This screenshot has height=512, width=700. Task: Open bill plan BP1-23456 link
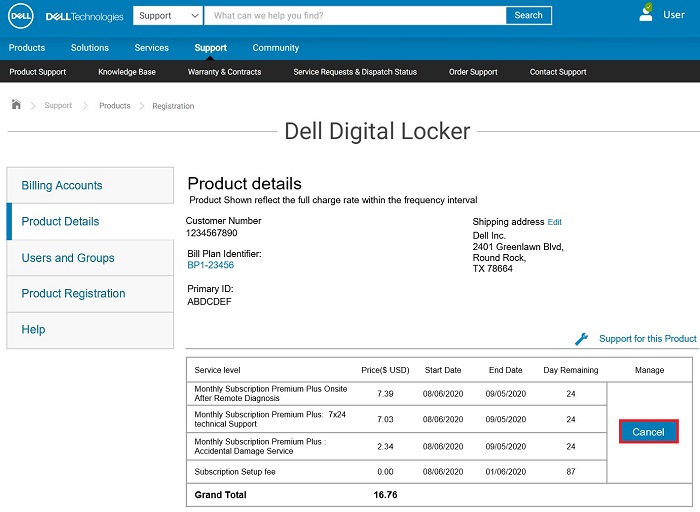pos(211,265)
